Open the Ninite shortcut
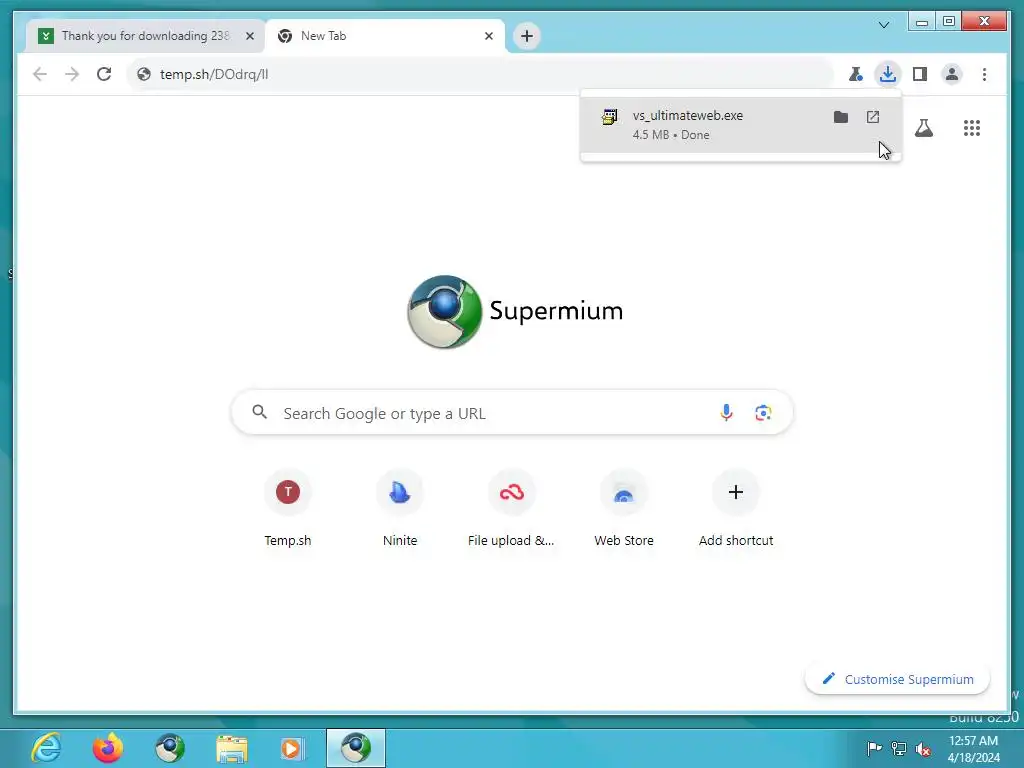This screenshot has width=1024, height=768. [400, 507]
